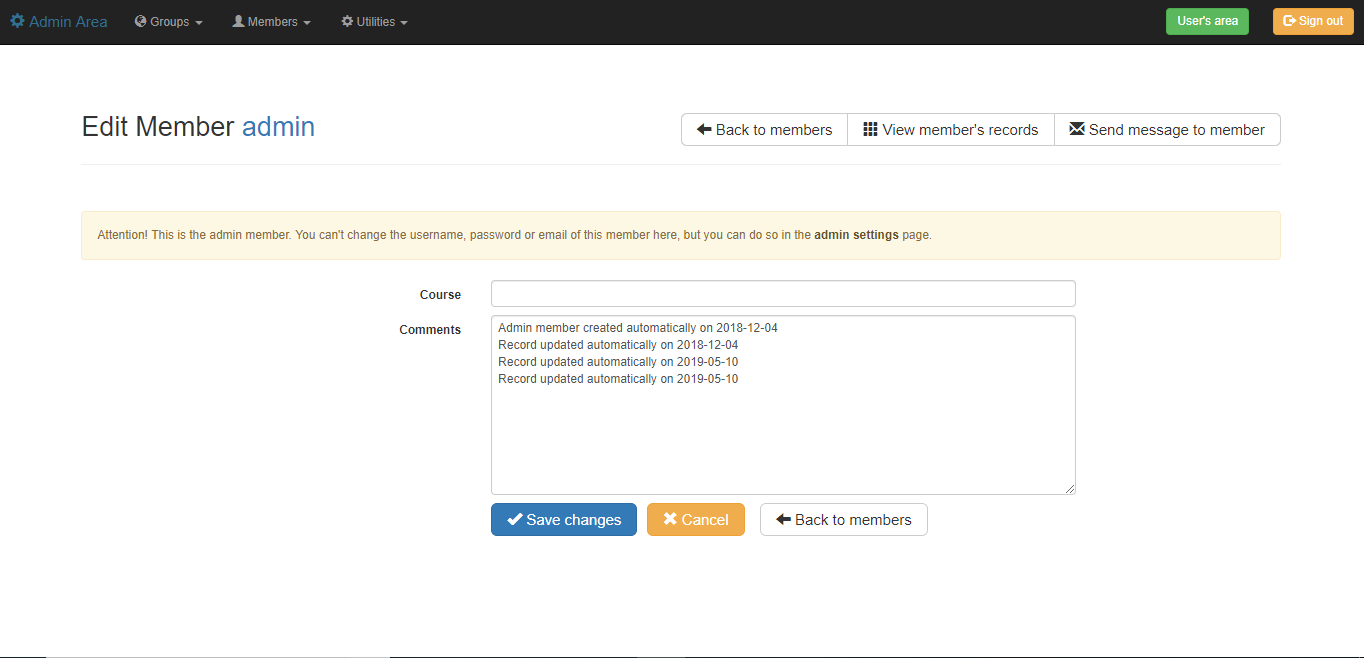
Task: Click the globe icon beside Groups
Action: [x=141, y=21]
